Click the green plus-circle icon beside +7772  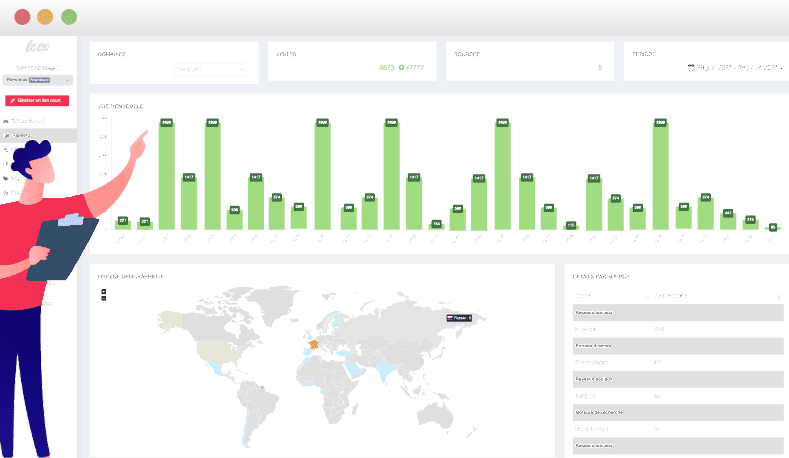pos(402,67)
